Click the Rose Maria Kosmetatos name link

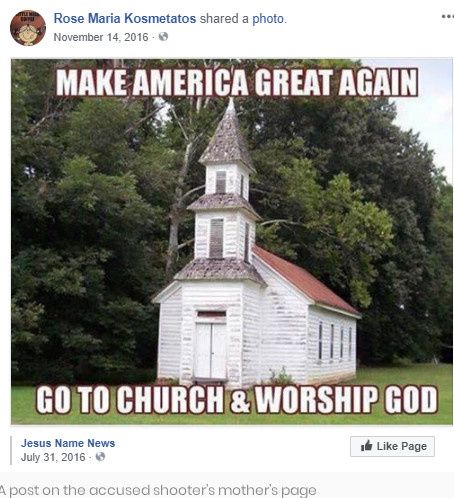click(x=125, y=19)
